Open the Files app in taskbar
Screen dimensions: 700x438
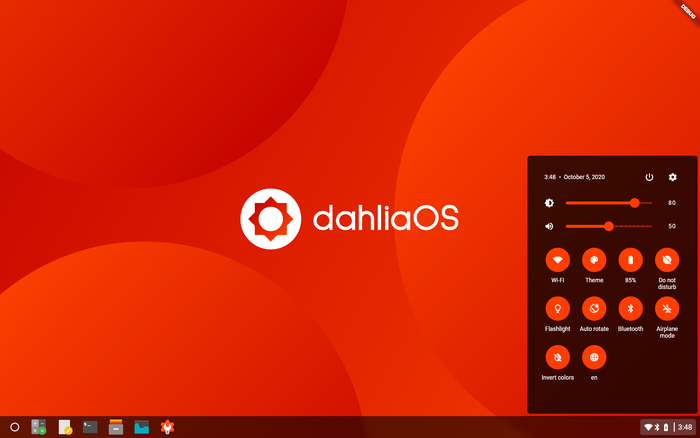[x=116, y=427]
